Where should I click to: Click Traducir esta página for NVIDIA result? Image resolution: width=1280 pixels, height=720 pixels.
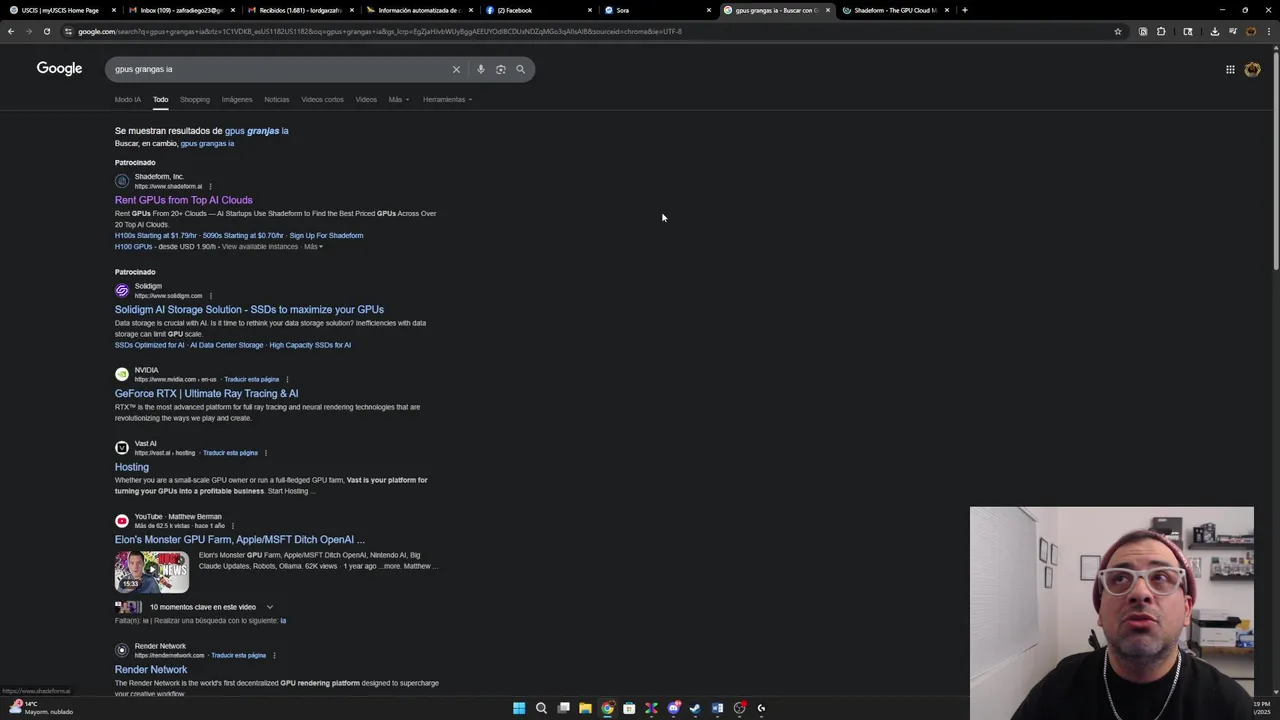tap(251, 379)
